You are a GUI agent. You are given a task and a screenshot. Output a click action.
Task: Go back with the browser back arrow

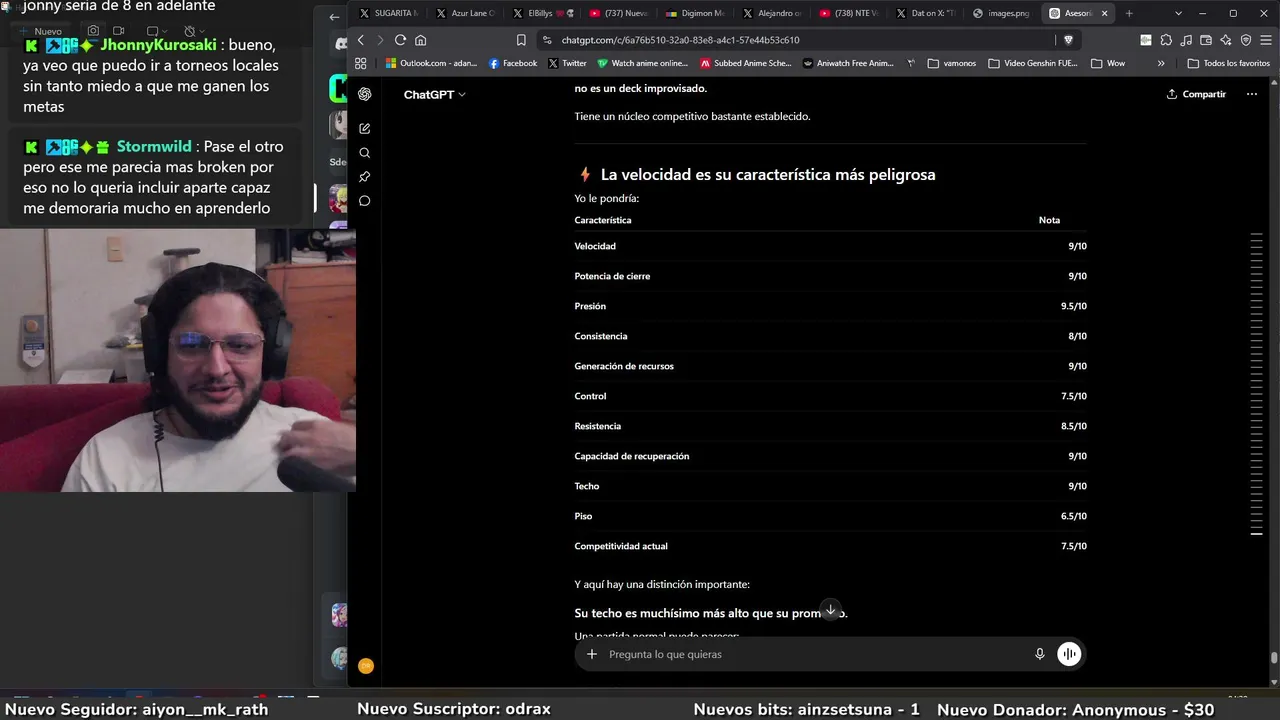pyautogui.click(x=361, y=40)
